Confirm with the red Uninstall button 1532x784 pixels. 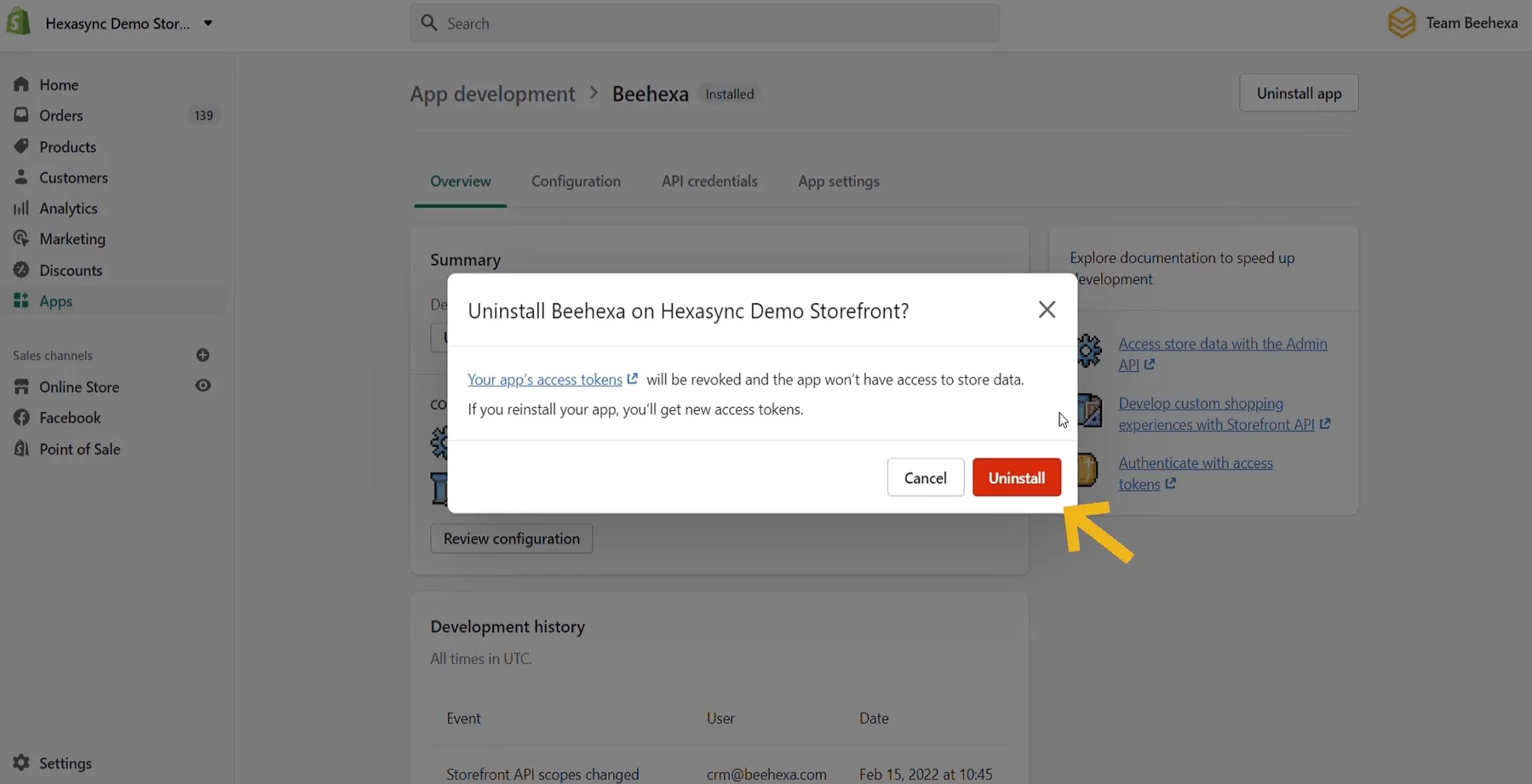click(x=1017, y=478)
